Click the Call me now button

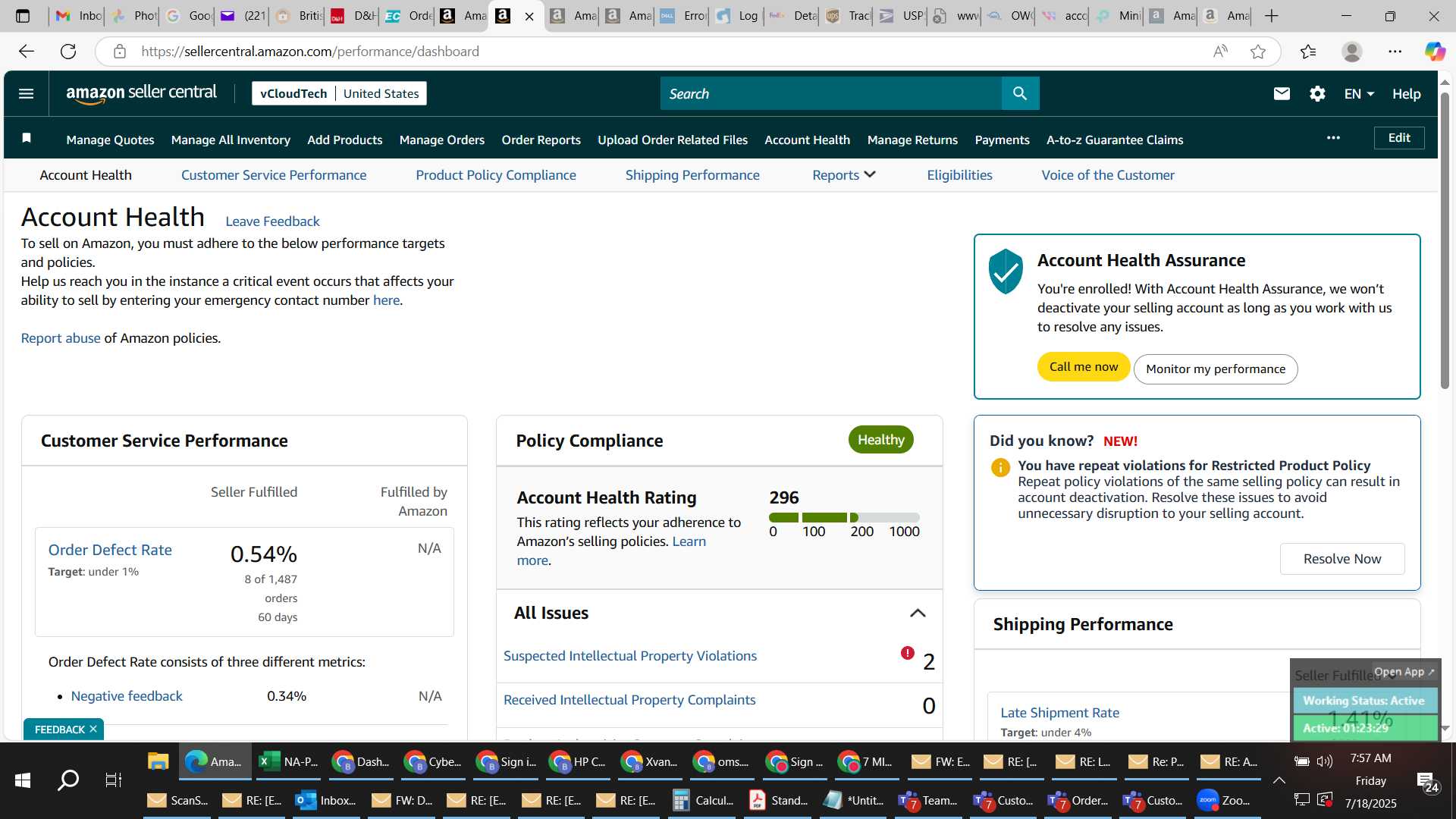[x=1084, y=367]
